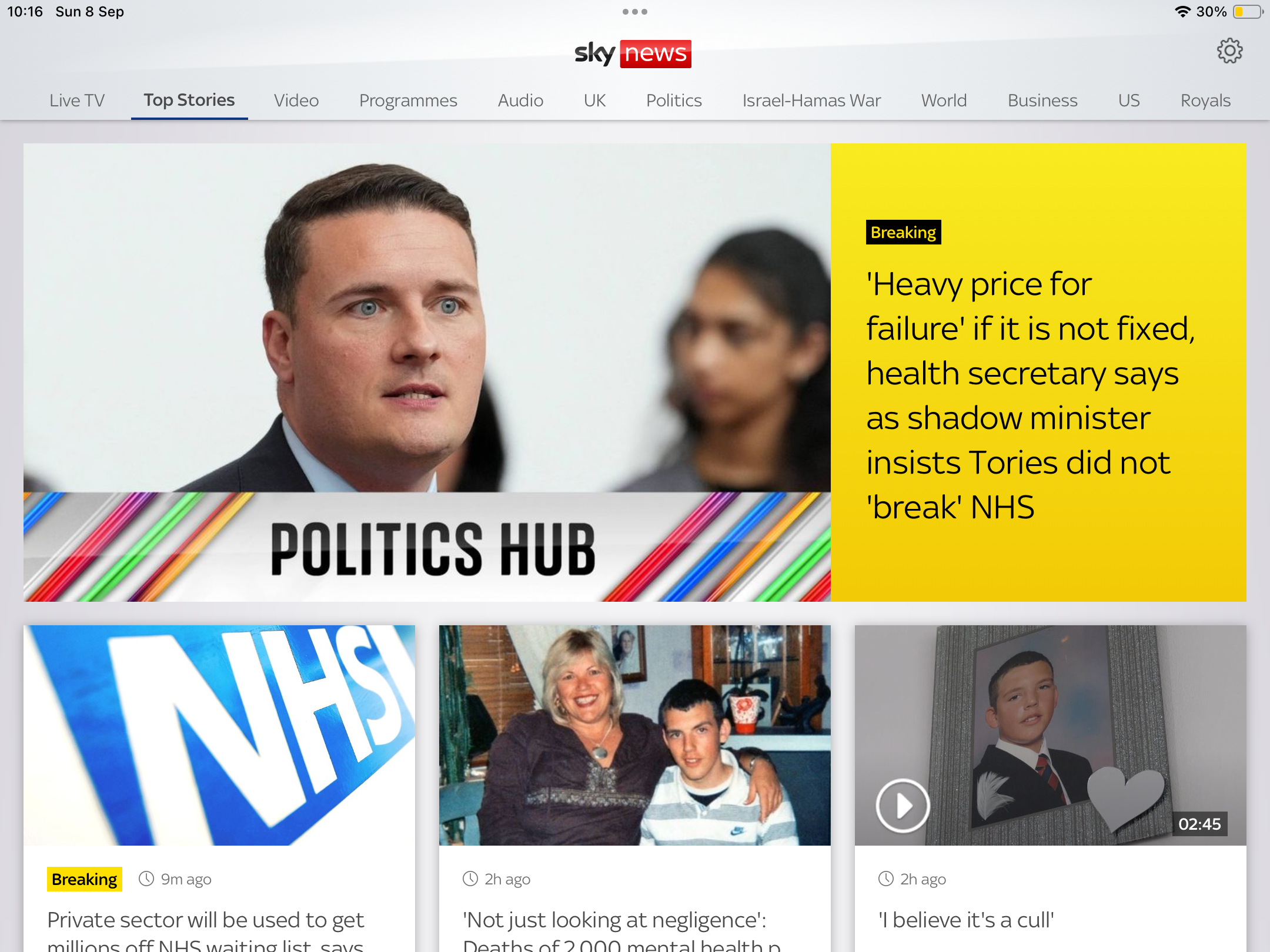Tap the three-dot multitasking indicator
The image size is (1270, 952).
635,12
